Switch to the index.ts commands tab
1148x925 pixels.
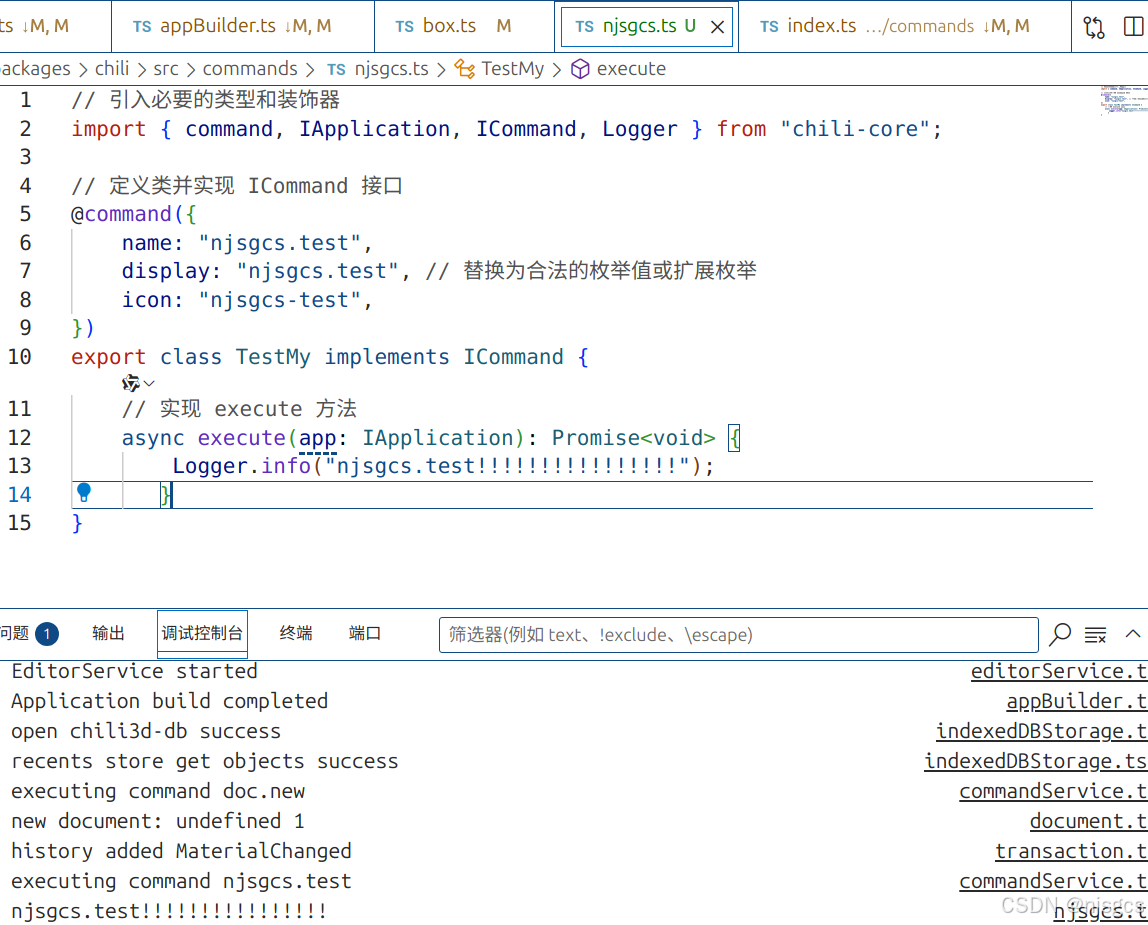click(x=905, y=26)
